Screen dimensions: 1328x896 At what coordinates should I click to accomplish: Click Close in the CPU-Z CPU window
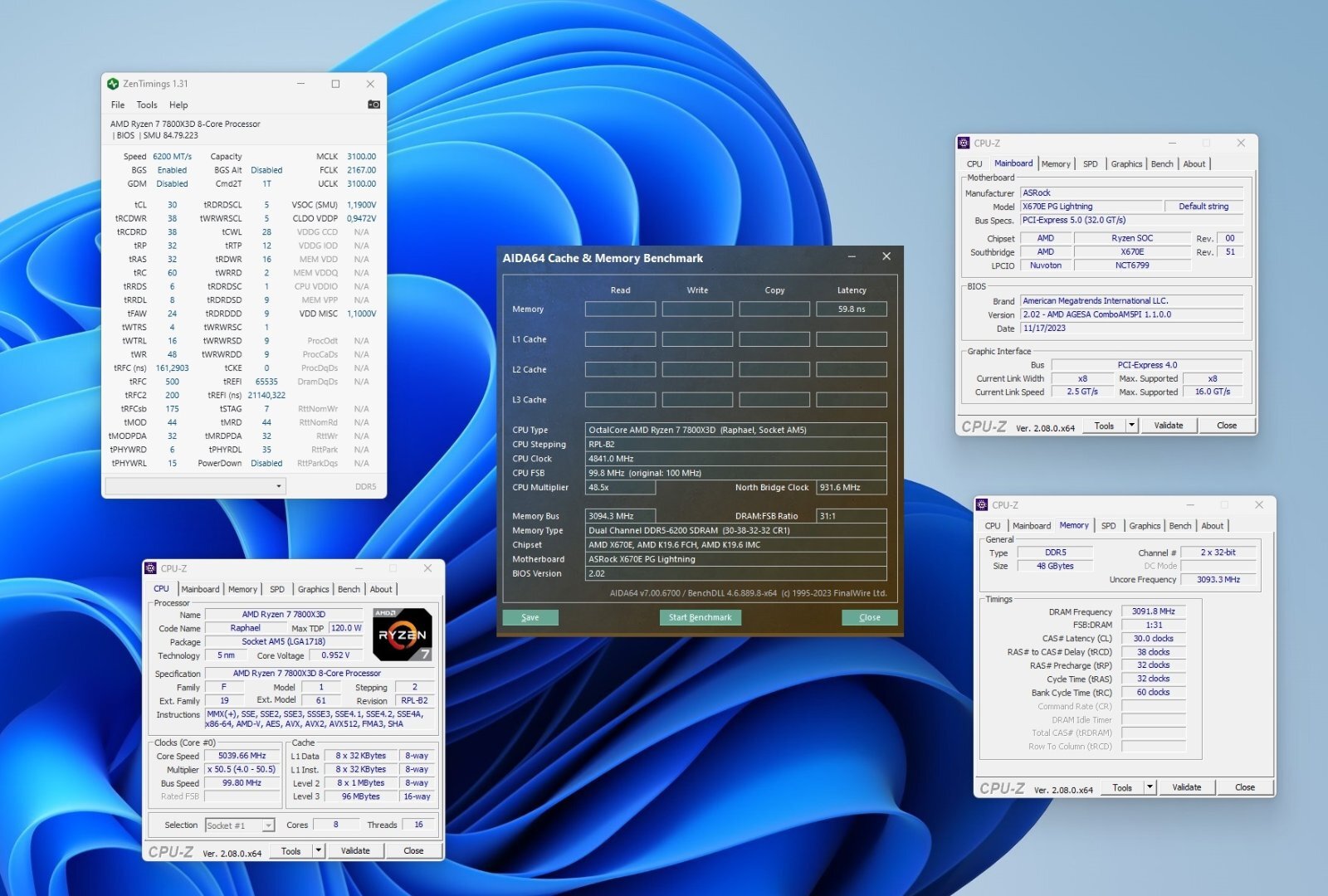click(413, 850)
